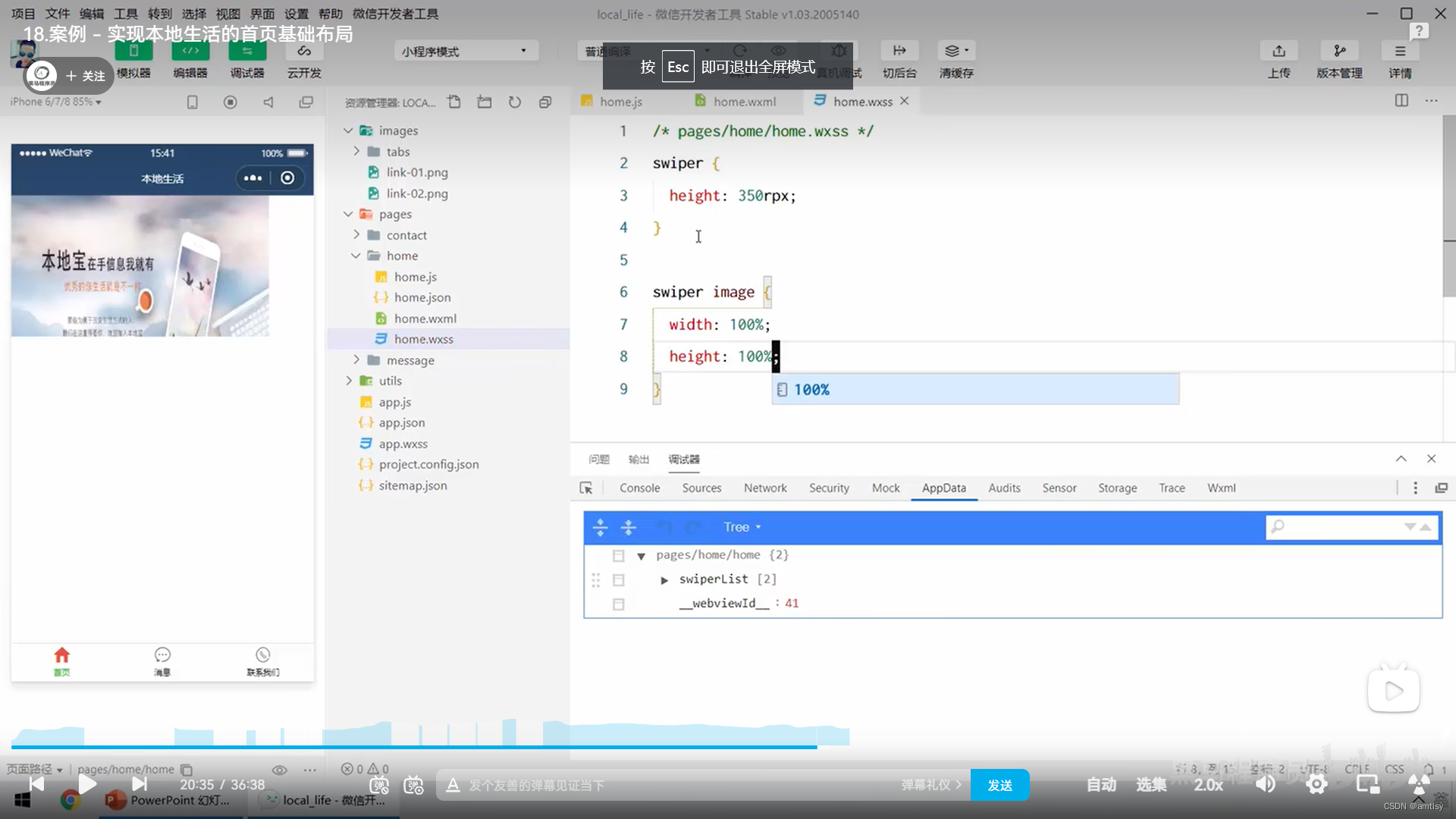Open the 工具 menu
Viewport: 1456px width, 819px height.
(126, 14)
